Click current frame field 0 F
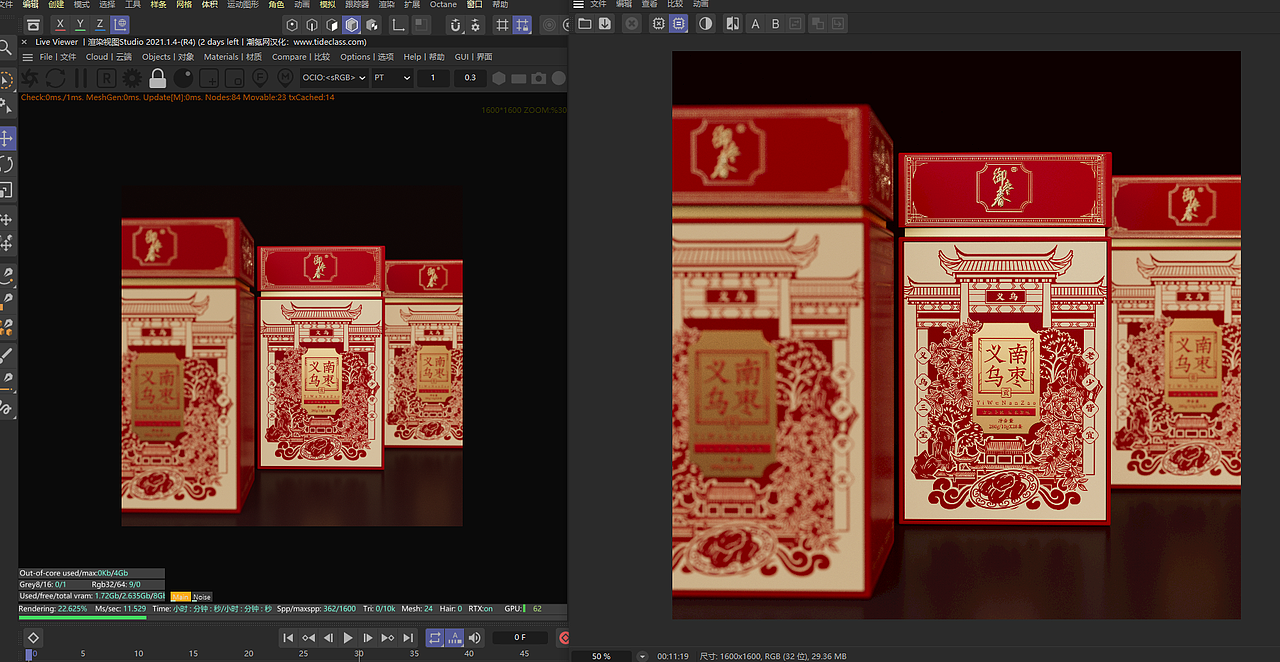1280x662 pixels. (520, 637)
